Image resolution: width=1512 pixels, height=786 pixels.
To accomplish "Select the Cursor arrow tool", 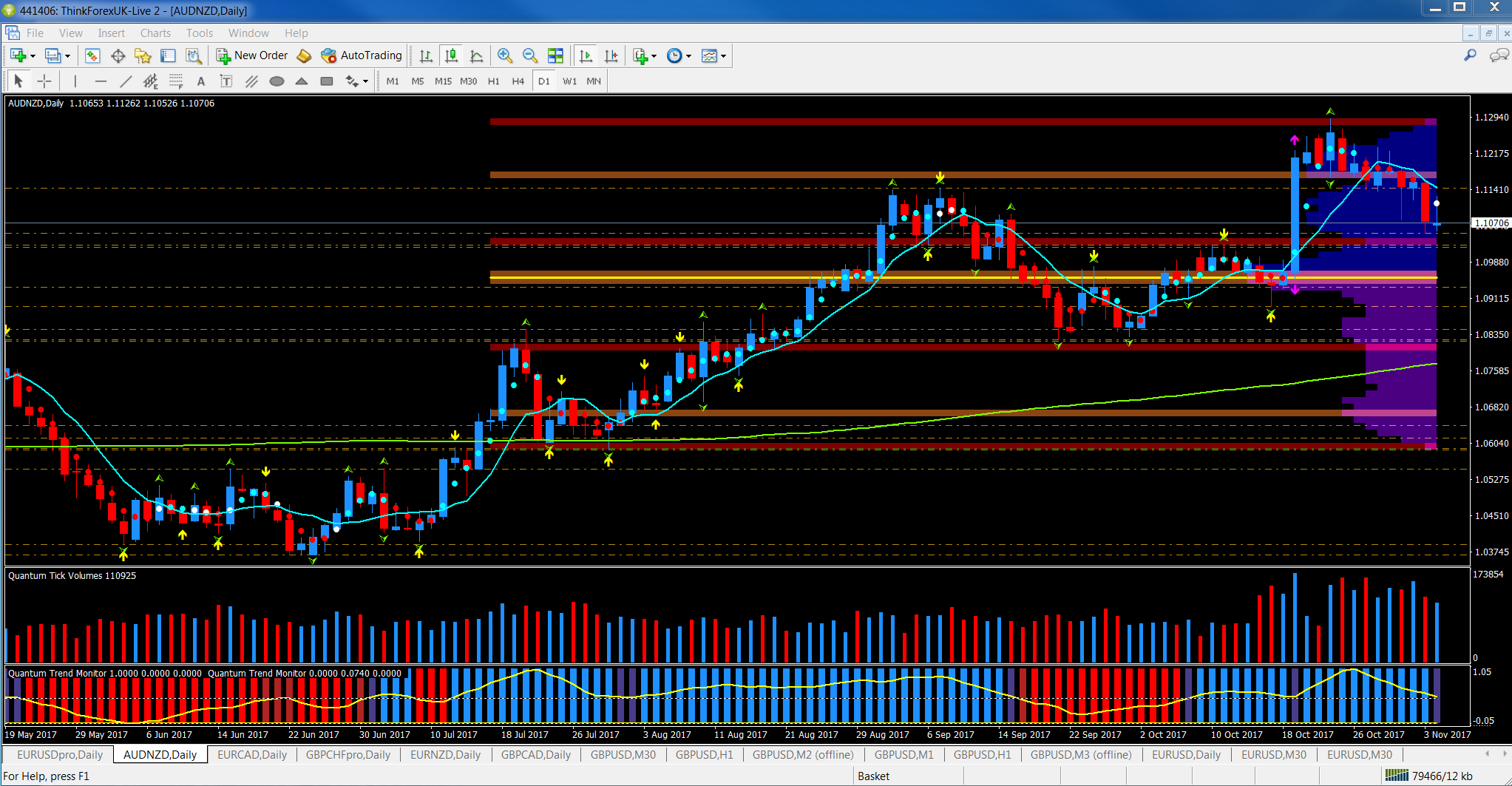I will coord(18,81).
